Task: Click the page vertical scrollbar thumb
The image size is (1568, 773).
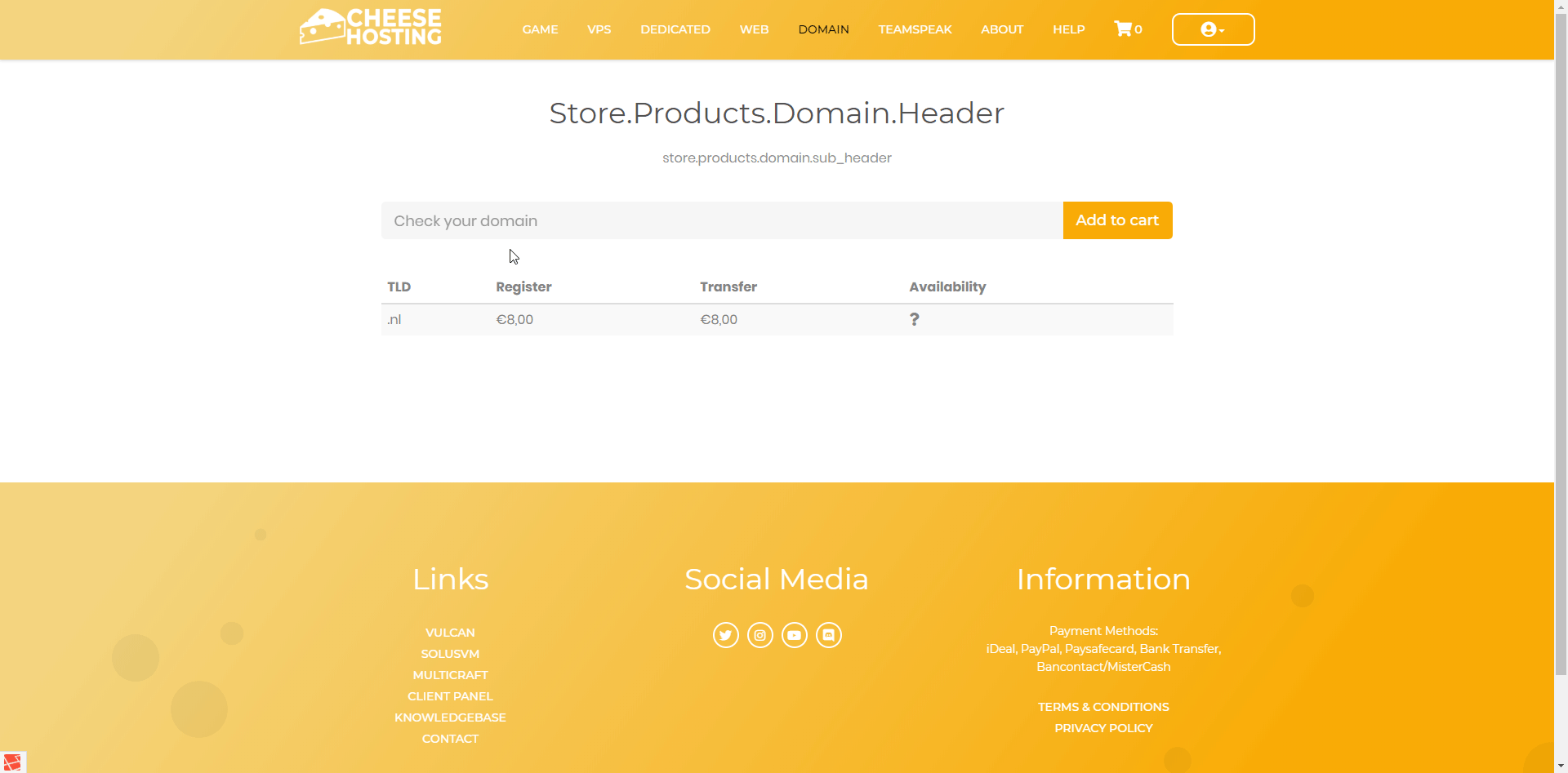Action: coord(1561,343)
